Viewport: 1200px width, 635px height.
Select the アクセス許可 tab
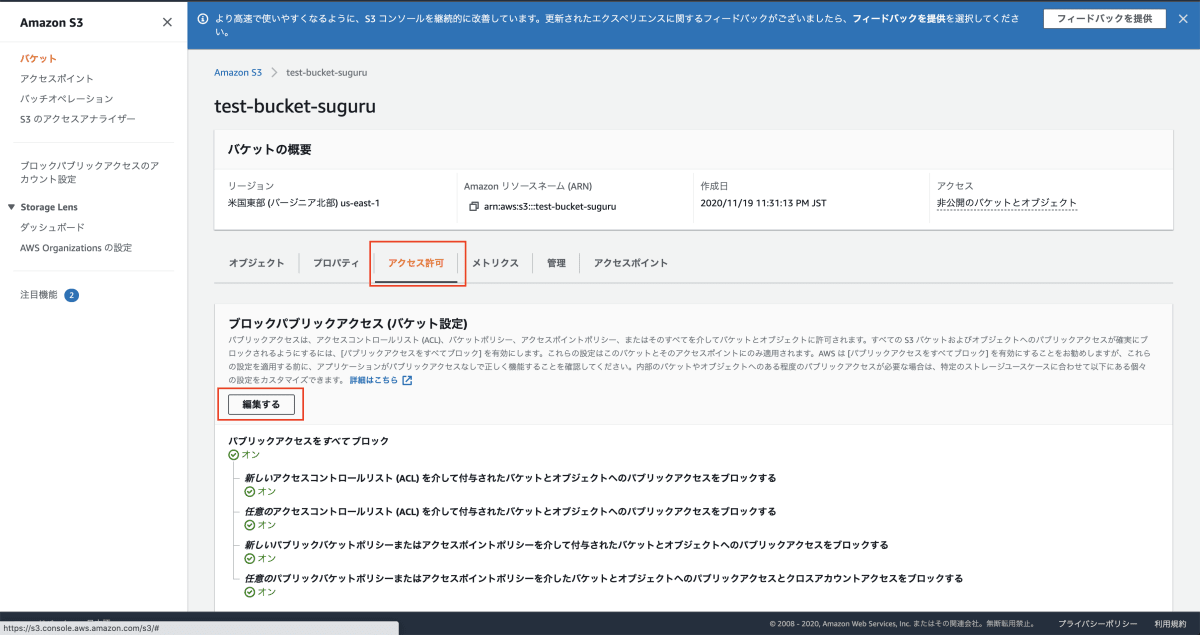pyautogui.click(x=416, y=263)
